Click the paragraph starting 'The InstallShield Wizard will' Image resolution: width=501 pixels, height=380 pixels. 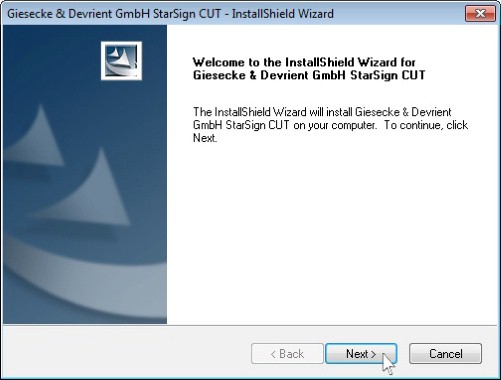coord(330,125)
